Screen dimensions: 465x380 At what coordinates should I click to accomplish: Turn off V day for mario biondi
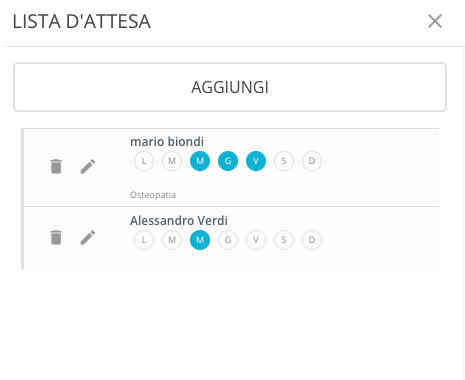(256, 161)
